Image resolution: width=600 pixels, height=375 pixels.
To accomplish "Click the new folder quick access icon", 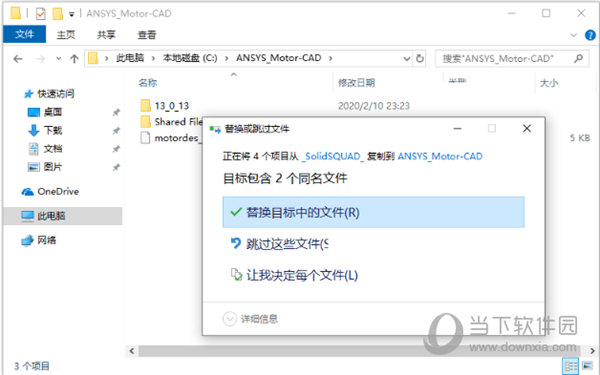I will coord(57,14).
